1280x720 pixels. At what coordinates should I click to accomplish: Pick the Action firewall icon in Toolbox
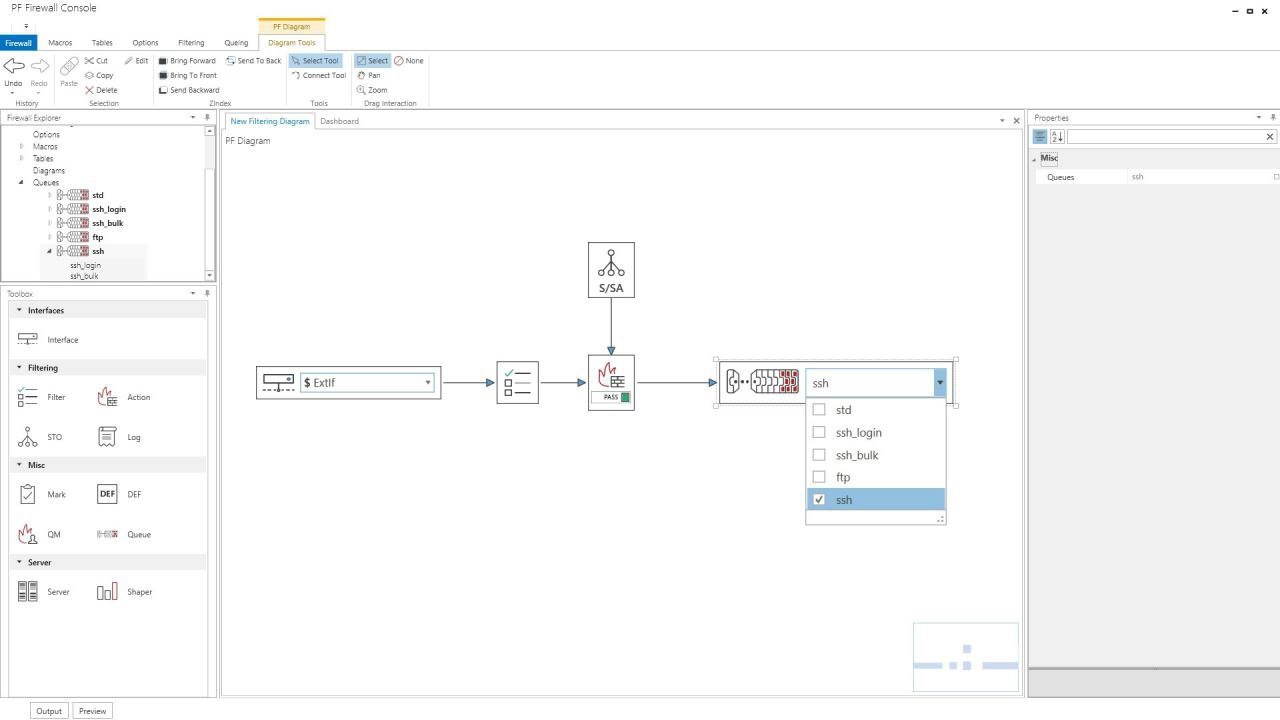coord(107,397)
